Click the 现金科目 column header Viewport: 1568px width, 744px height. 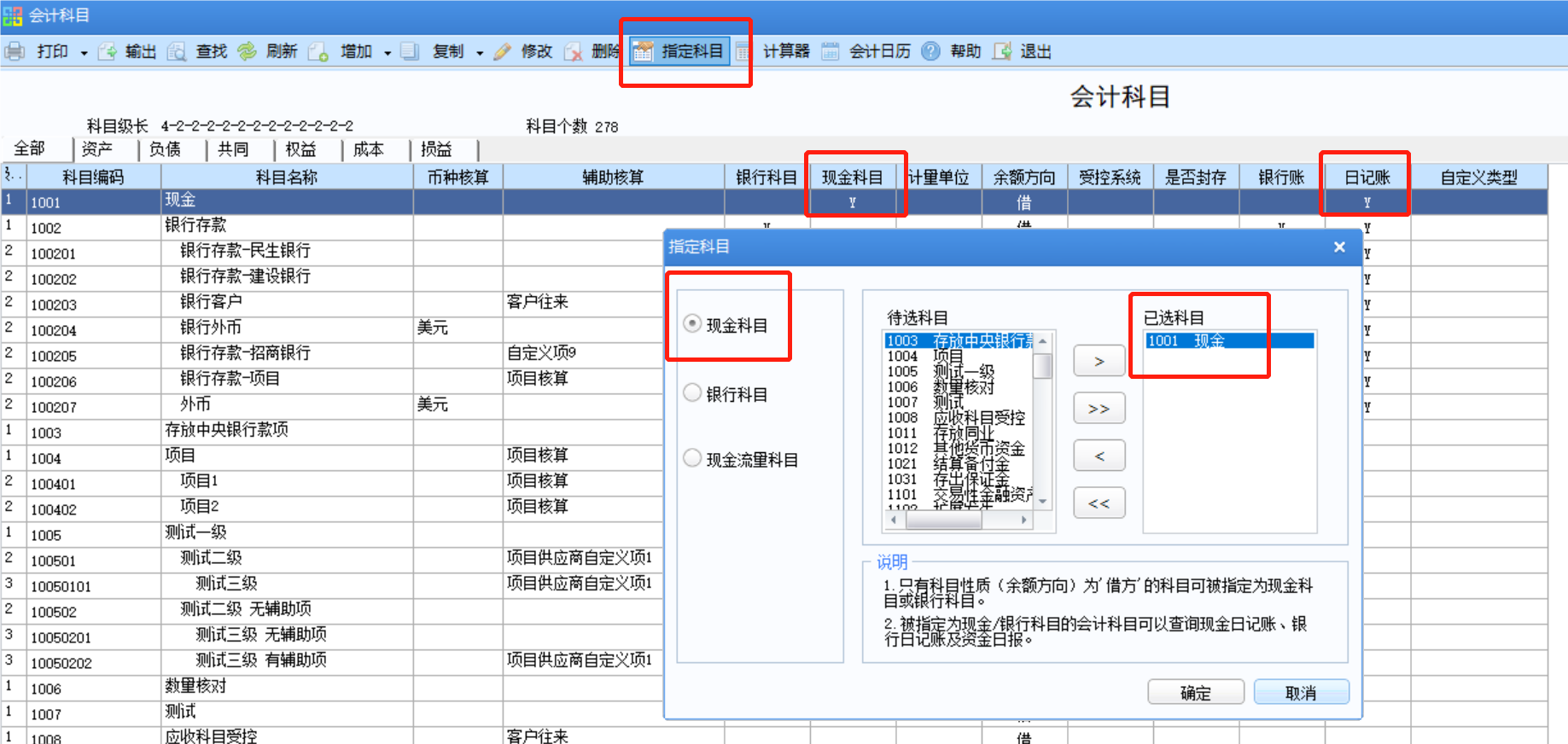point(852,177)
